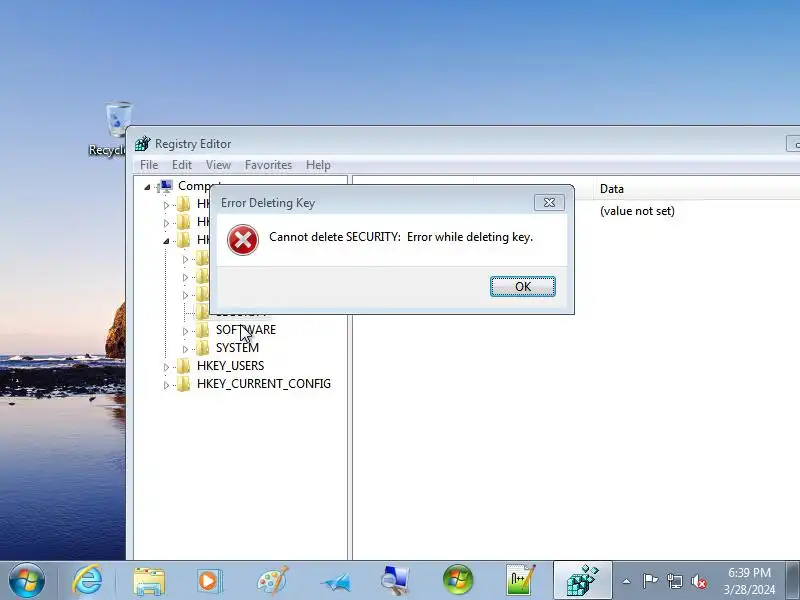The width and height of the screenshot is (800, 600).
Task: Click the Registry Editor taskbar button
Action: tap(583, 581)
